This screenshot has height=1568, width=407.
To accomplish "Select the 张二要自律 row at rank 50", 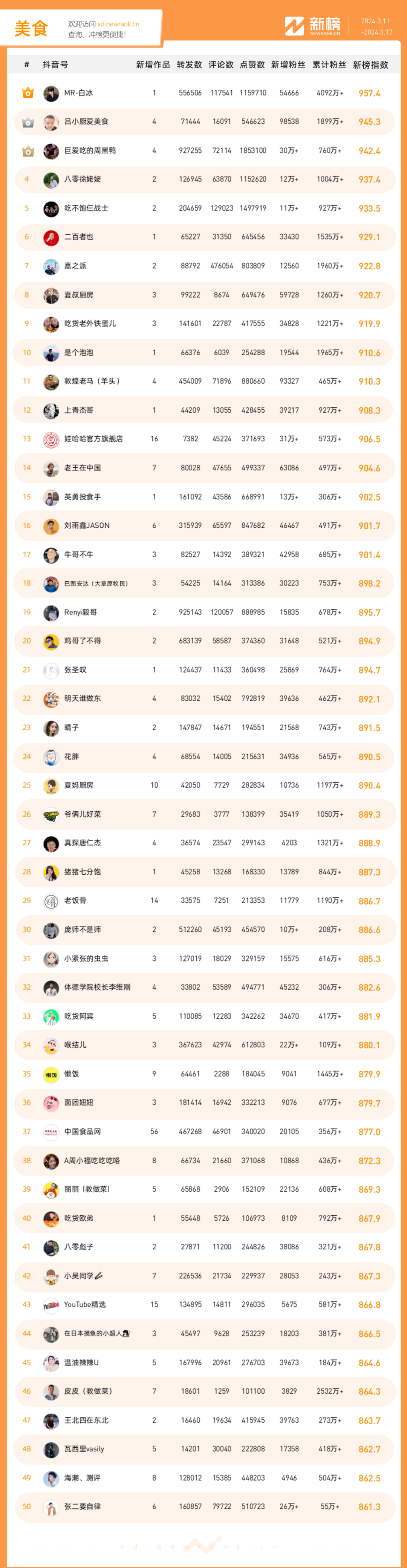I will click(x=204, y=1507).
